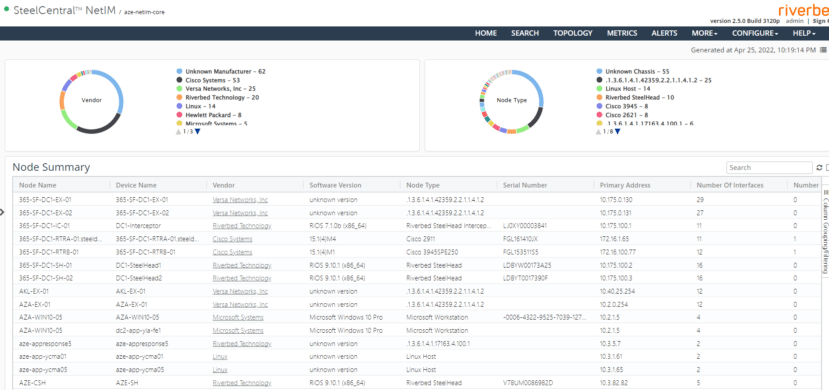
Task: Click the down arrow for next Vendor legend page
Action: tap(197, 132)
